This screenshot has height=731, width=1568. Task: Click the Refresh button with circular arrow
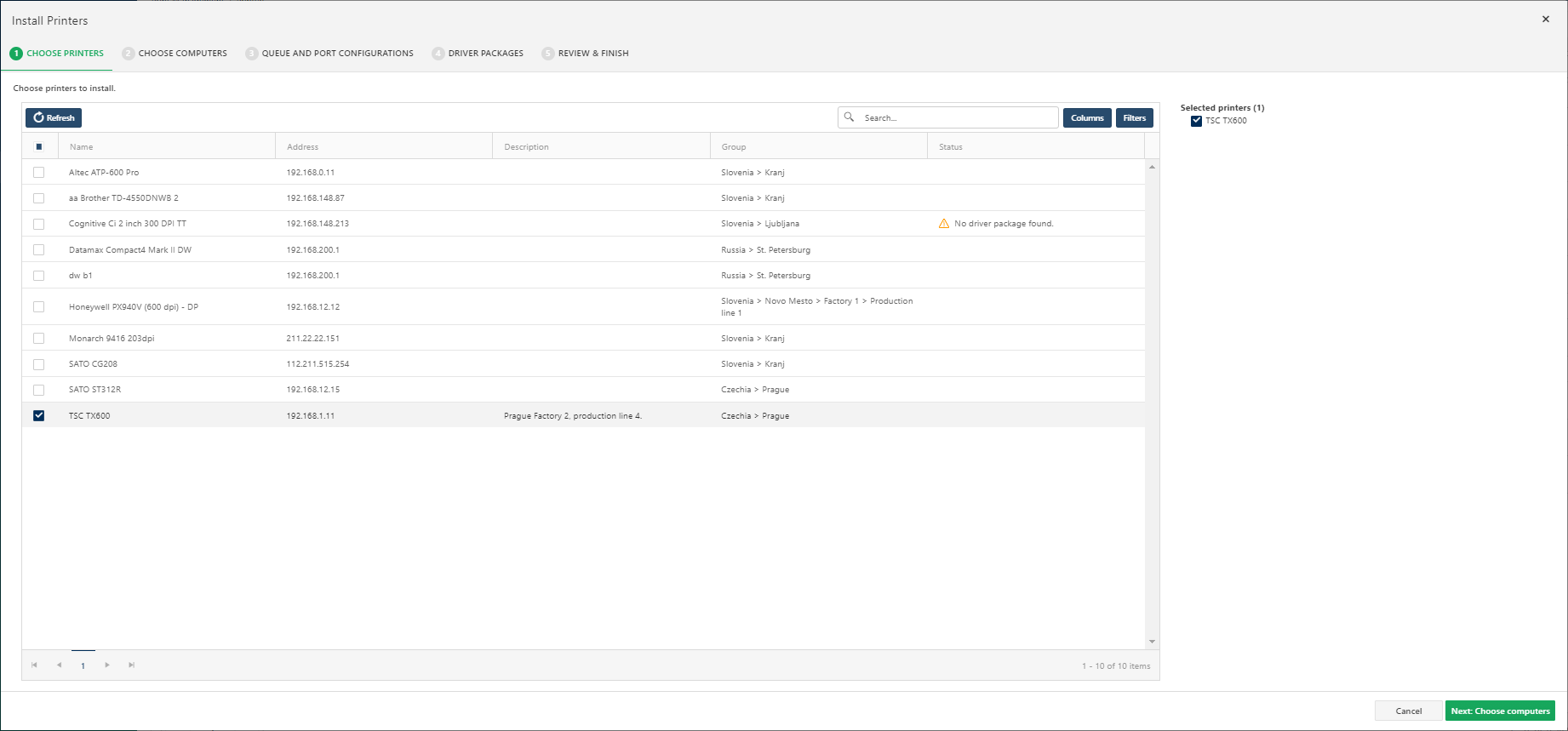(x=54, y=117)
